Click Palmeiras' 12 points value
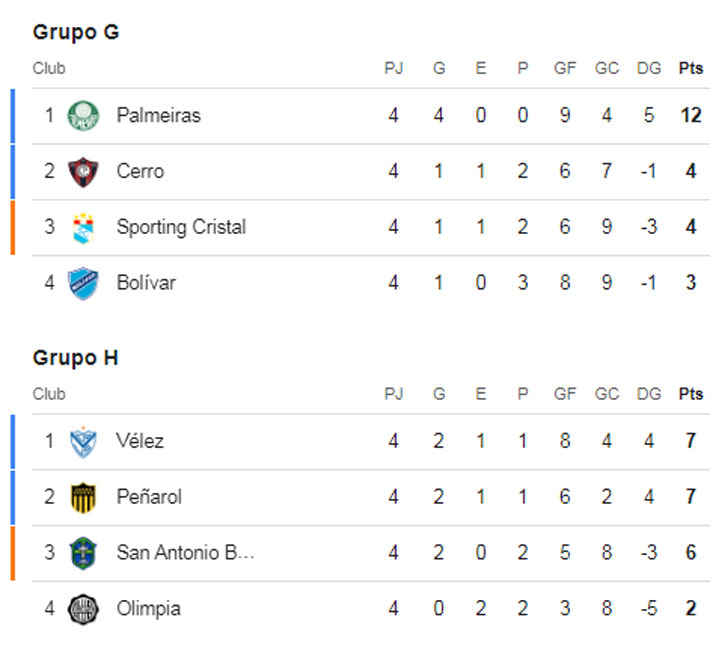Viewport: 710px width, 659px height. click(x=691, y=116)
